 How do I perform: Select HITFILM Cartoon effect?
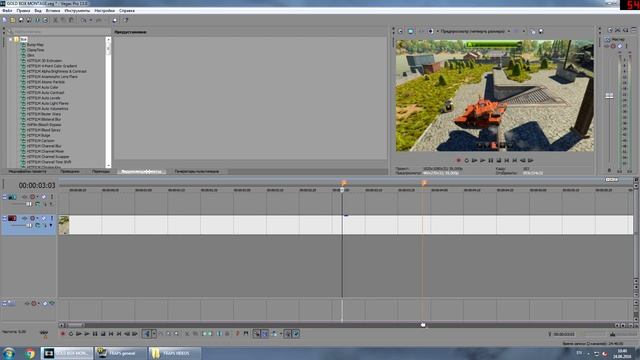pos(40,140)
